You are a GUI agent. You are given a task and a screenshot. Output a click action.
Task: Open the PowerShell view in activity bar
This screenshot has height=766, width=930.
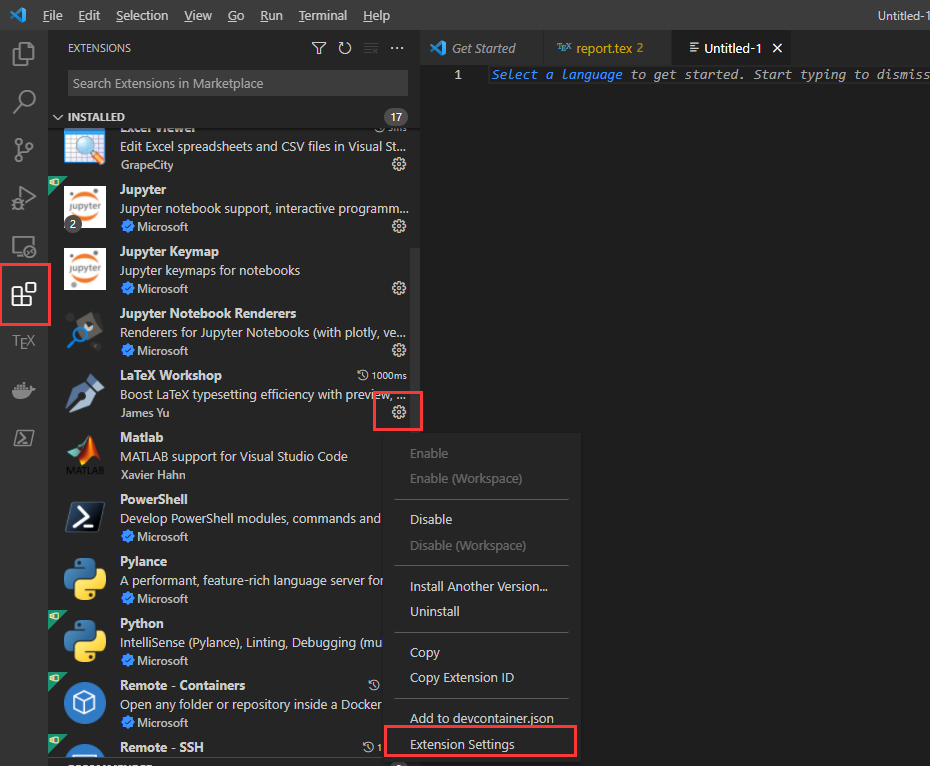(x=24, y=438)
